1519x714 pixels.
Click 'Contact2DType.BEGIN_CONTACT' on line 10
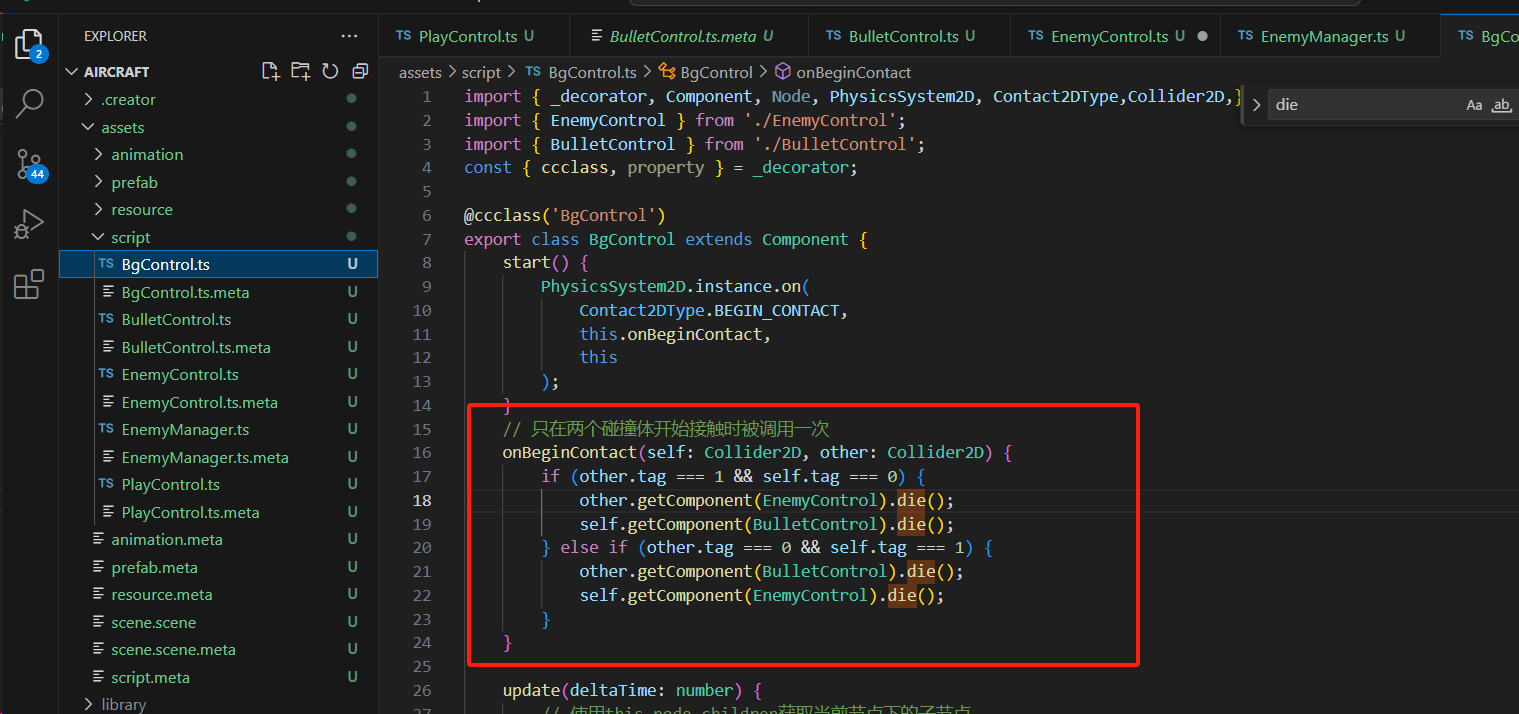(x=709, y=310)
